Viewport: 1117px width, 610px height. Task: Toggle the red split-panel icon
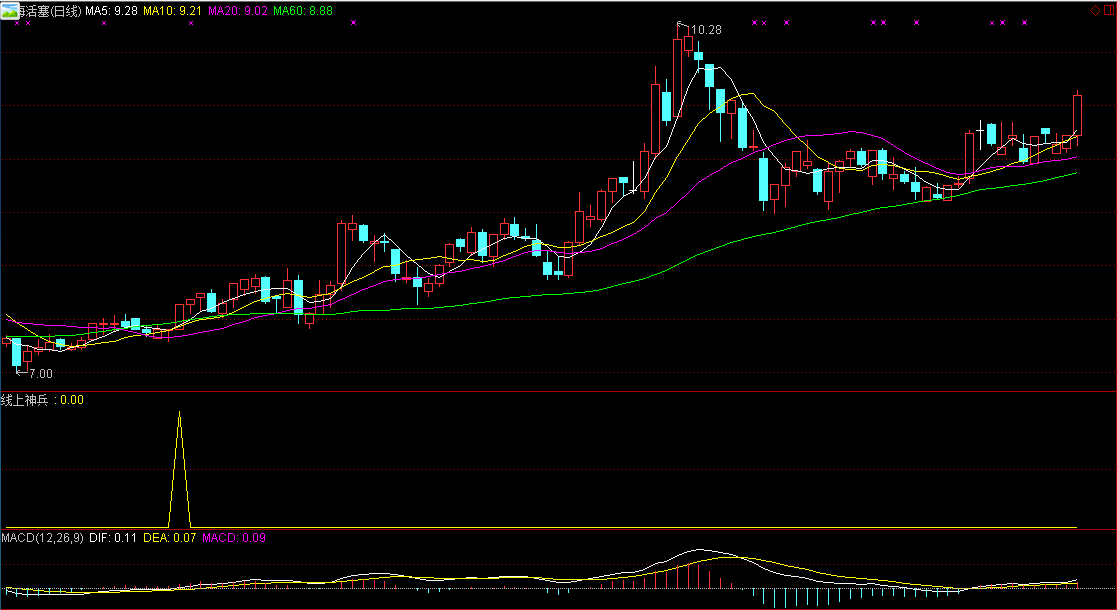point(1108,10)
